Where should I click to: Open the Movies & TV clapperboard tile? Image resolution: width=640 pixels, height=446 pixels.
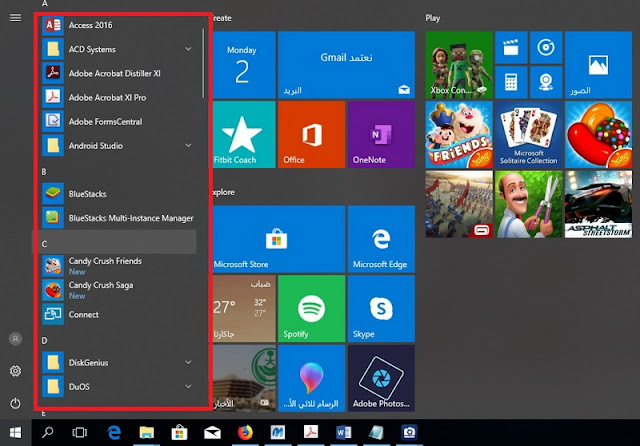[x=511, y=48]
